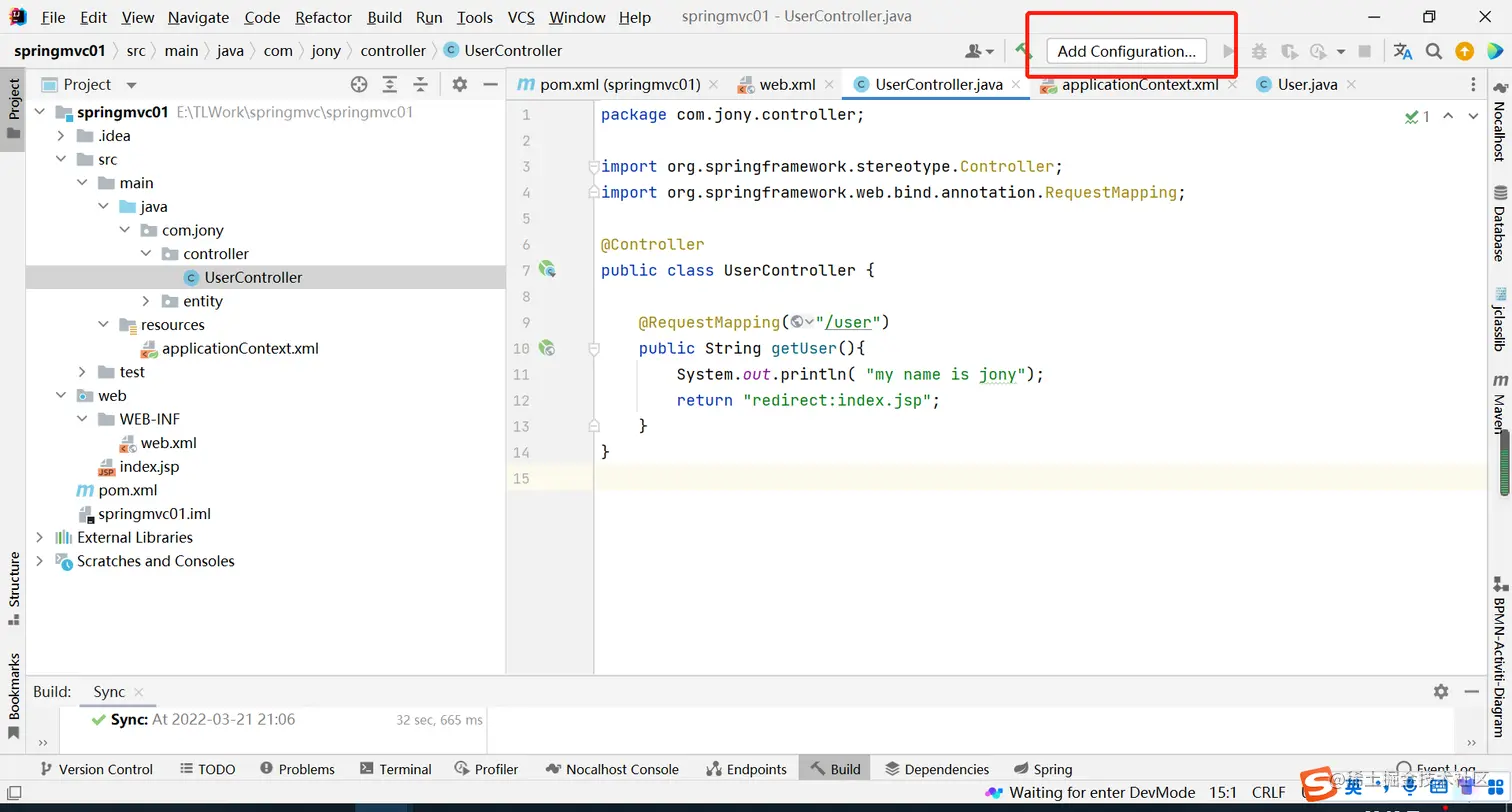Screen dimensions: 1512x812
Task: Click the URL mapping globe dropdown in RequestMapping
Action: (802, 322)
